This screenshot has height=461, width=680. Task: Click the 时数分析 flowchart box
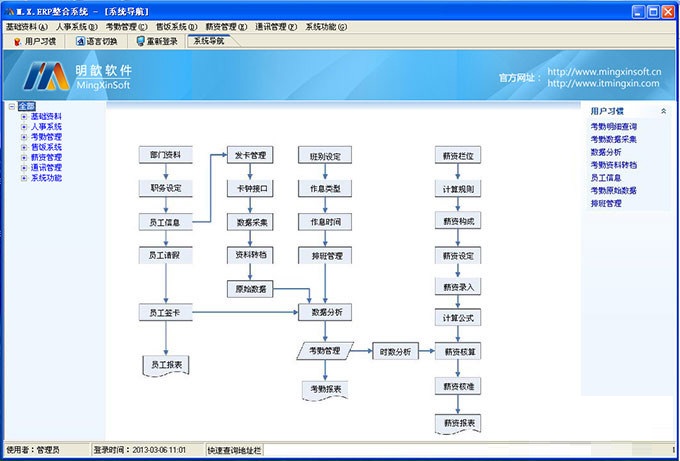(395, 351)
